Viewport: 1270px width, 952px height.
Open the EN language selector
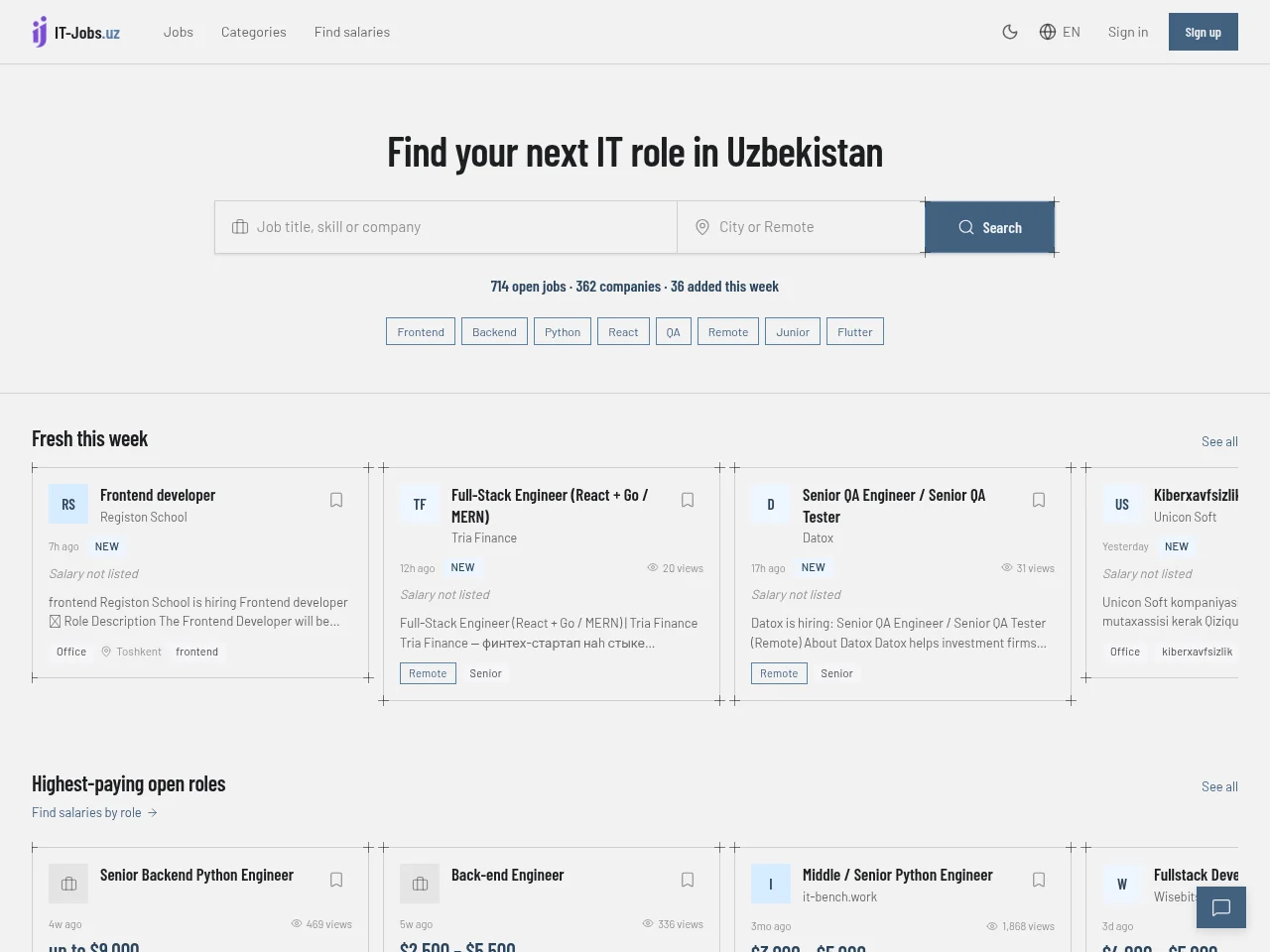tap(1060, 32)
